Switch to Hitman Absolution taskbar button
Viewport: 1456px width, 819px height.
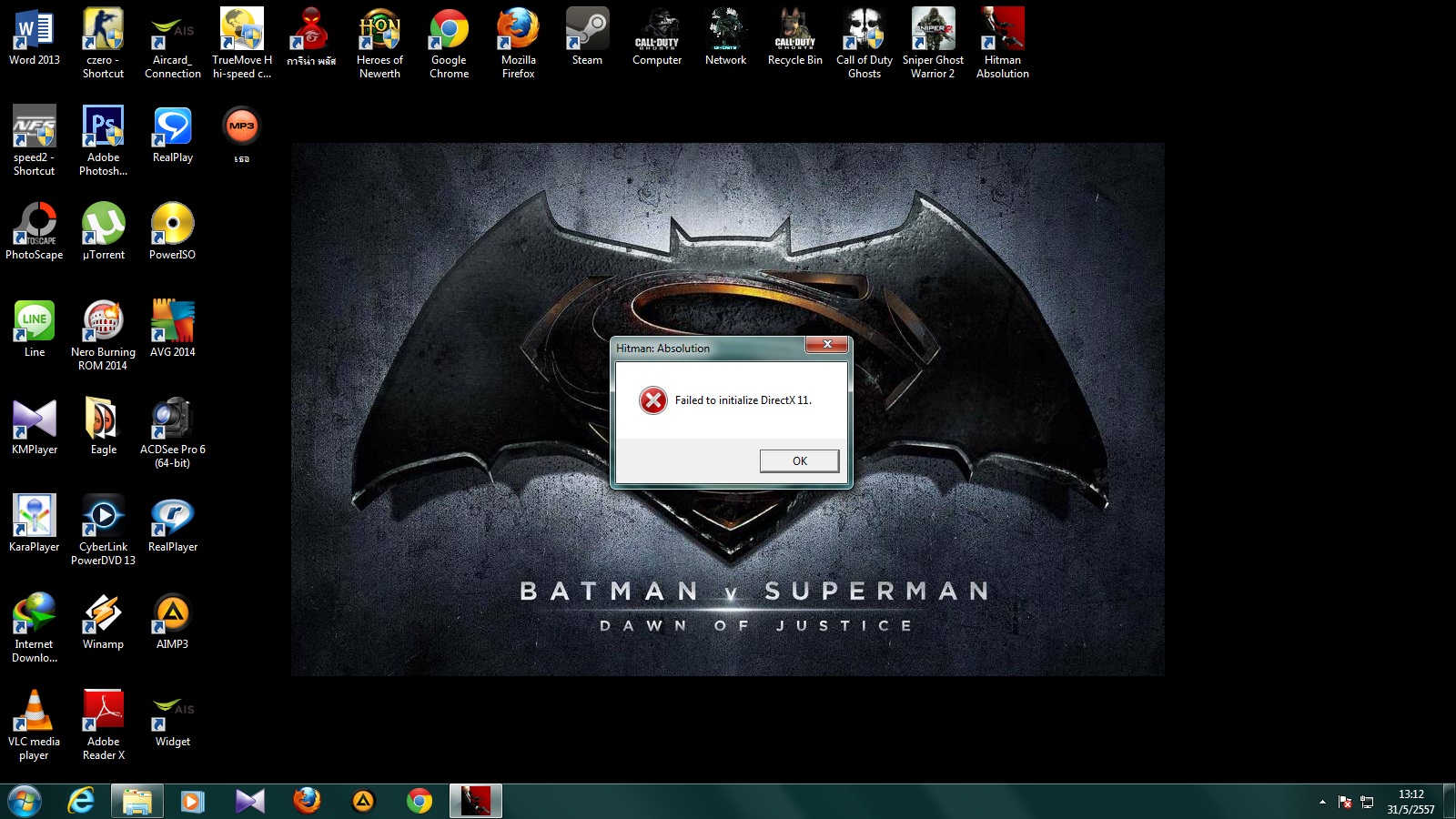click(475, 801)
